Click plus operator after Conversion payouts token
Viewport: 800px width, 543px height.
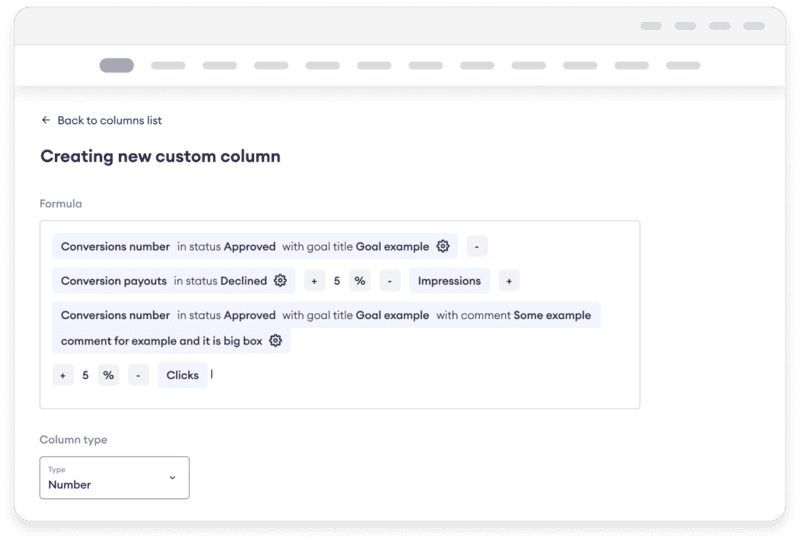click(x=314, y=281)
